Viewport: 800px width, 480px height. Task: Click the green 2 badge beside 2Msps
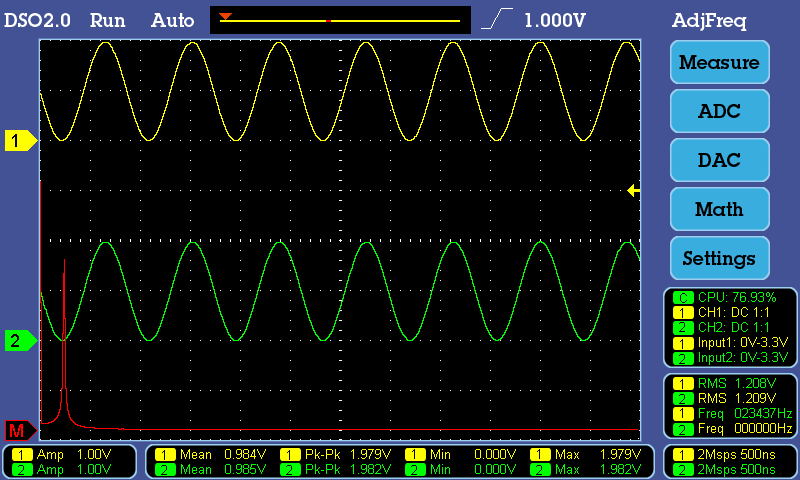coord(683,469)
